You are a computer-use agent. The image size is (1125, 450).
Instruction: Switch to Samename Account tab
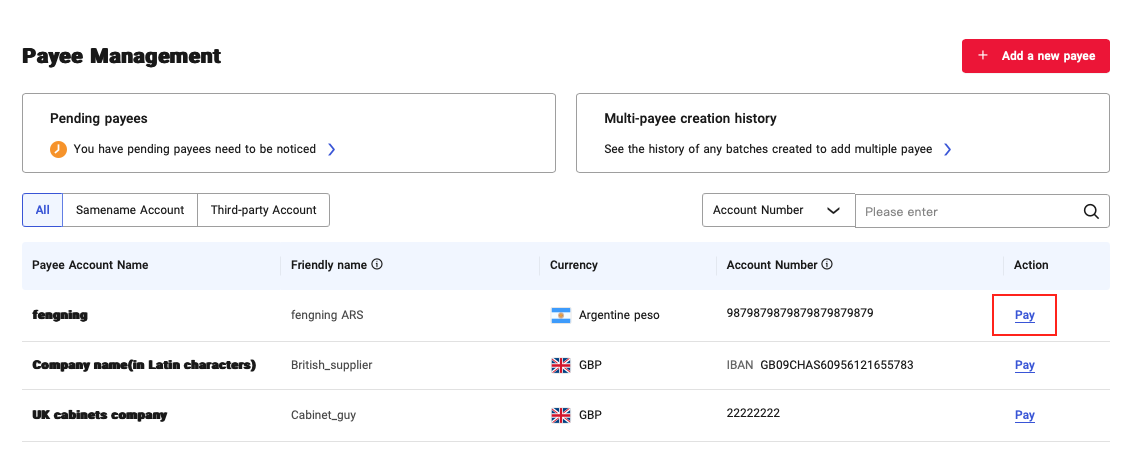(130, 210)
